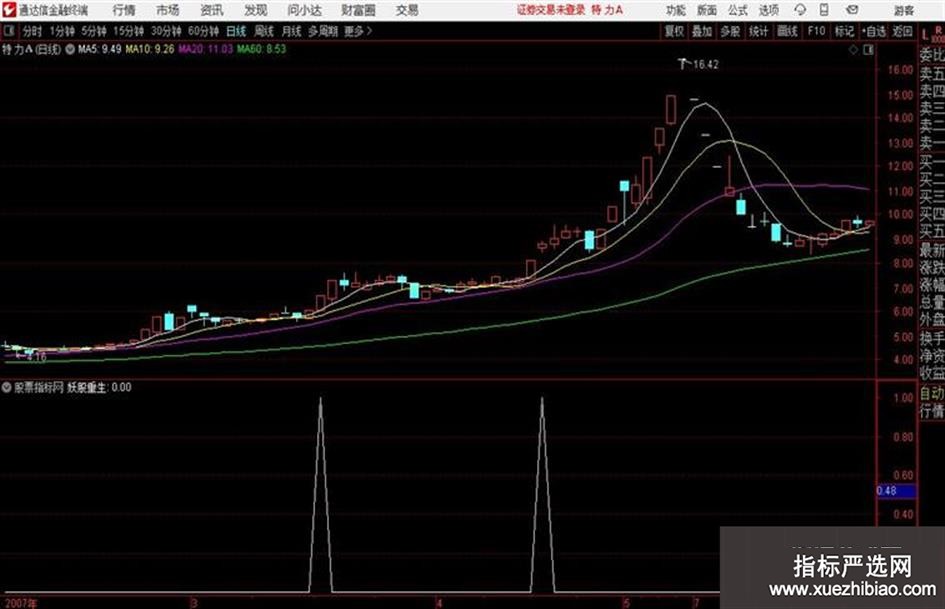This screenshot has height=609, width=945.
Task: Switch to 1分钟 period
Action: (62, 31)
